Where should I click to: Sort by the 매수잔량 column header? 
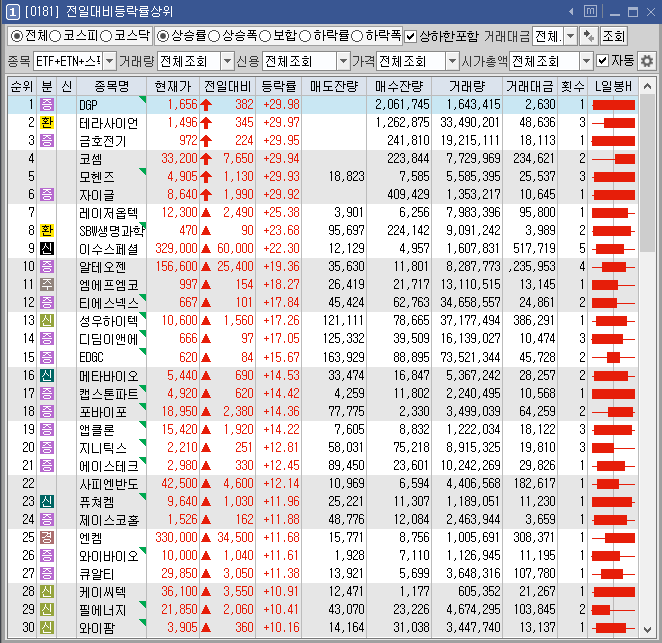coord(399,87)
